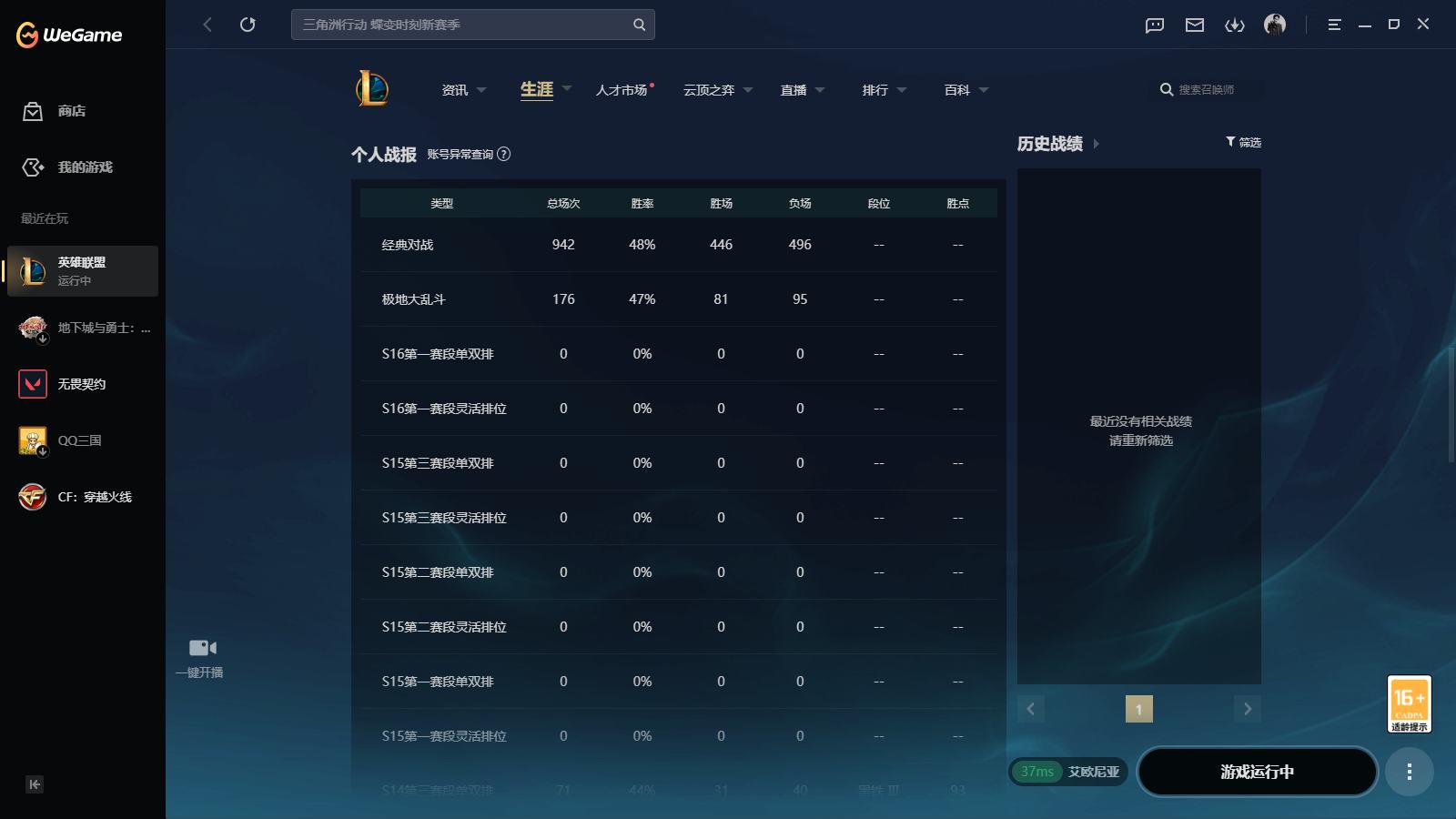Refresh the current page
This screenshot has height=819, width=1456.
click(248, 25)
